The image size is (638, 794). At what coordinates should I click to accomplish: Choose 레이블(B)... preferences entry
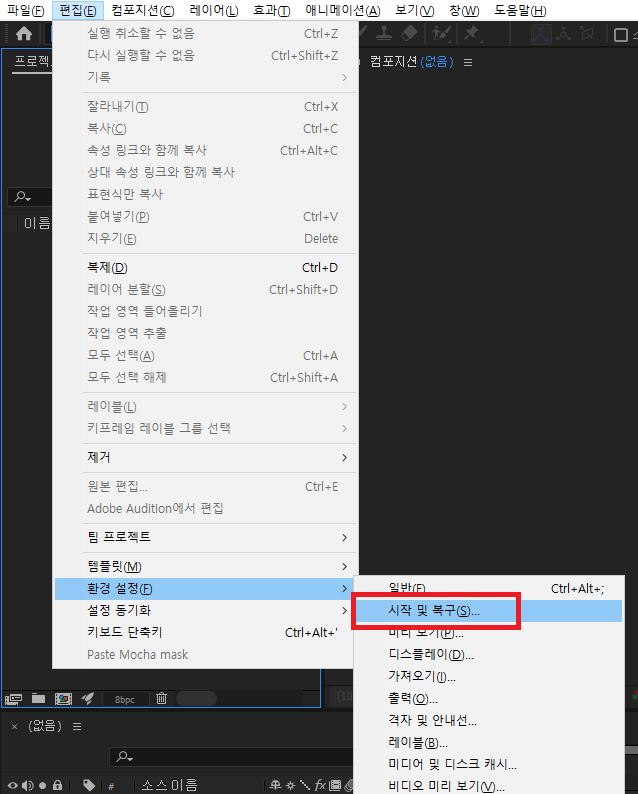coord(489,742)
